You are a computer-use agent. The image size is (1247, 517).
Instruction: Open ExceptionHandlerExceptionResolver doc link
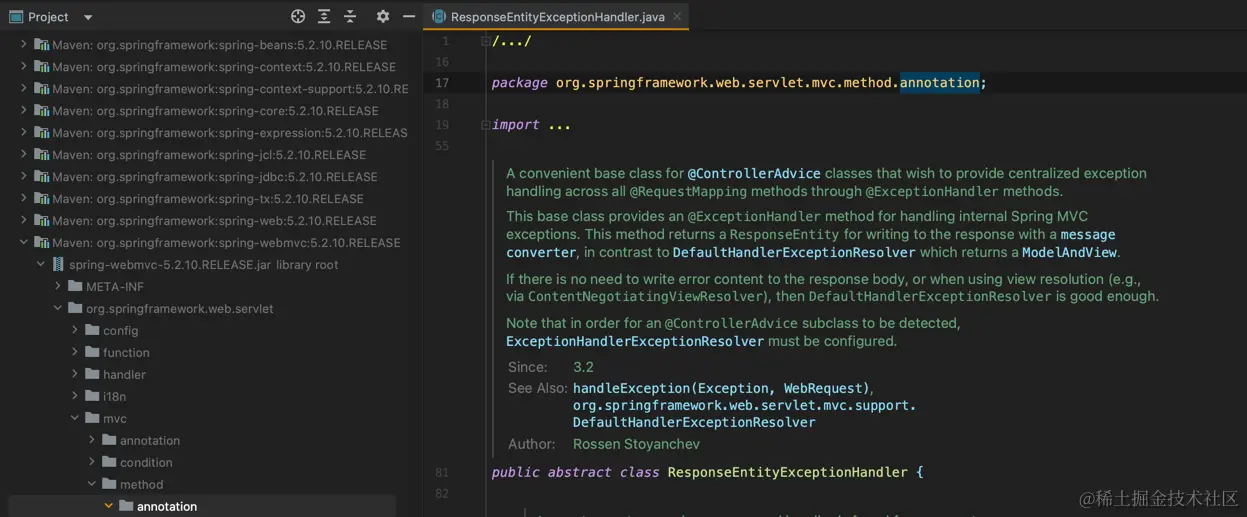(635, 341)
